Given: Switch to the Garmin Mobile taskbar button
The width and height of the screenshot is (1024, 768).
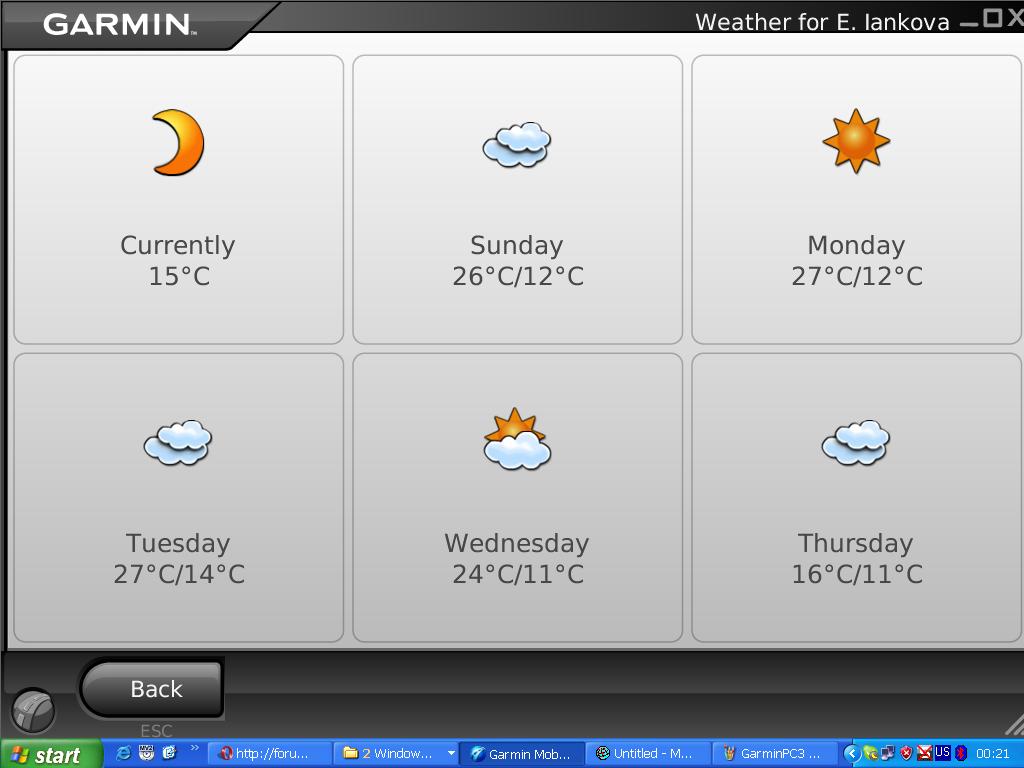Looking at the screenshot, I should [x=522, y=754].
